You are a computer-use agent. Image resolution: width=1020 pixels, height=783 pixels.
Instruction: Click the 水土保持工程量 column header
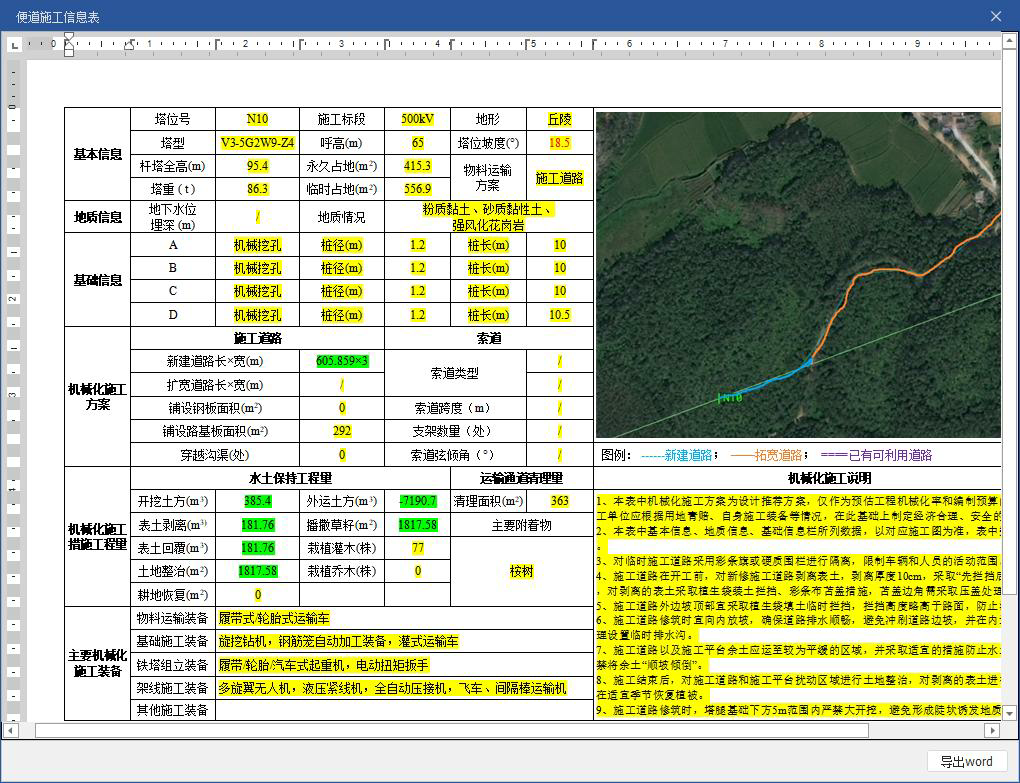290,478
